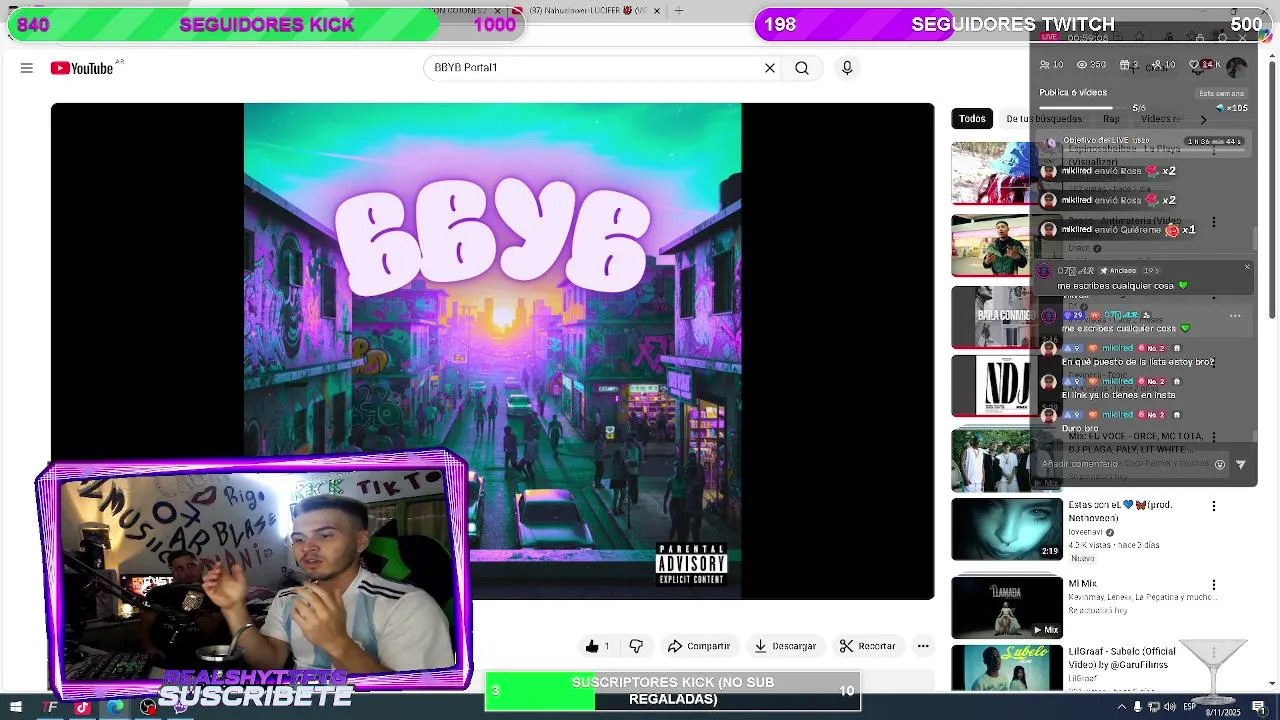Clear the search text with the X icon
1280x720 pixels.
tap(770, 68)
